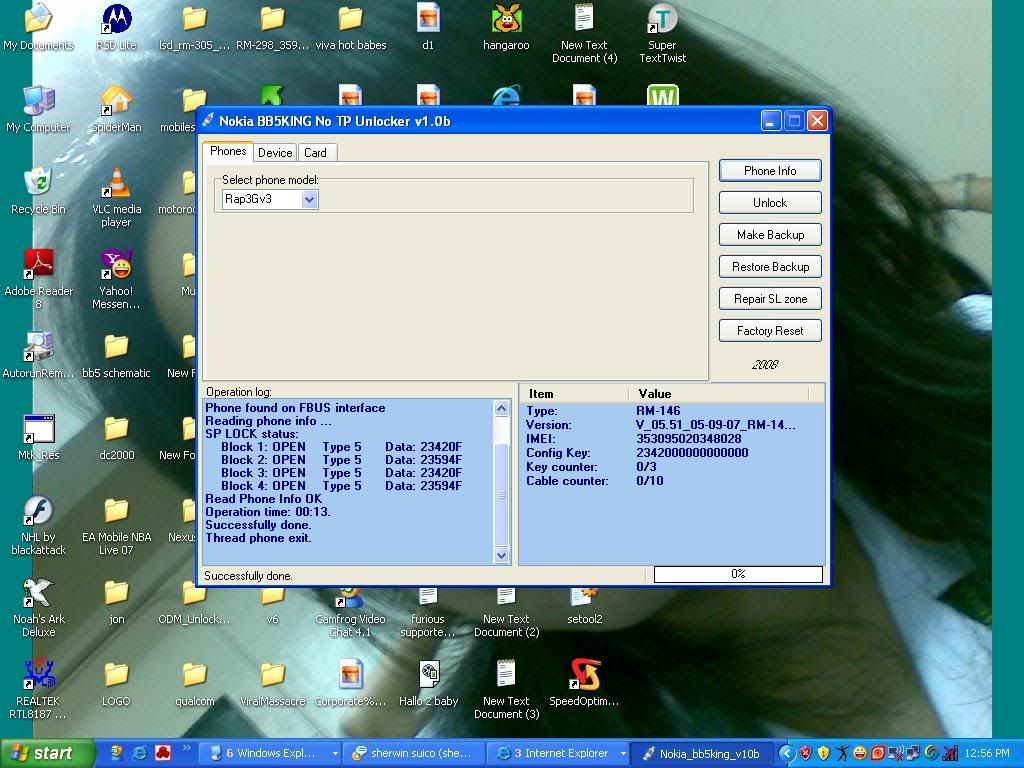
Task: Open the dc2000 folder
Action: (x=116, y=438)
